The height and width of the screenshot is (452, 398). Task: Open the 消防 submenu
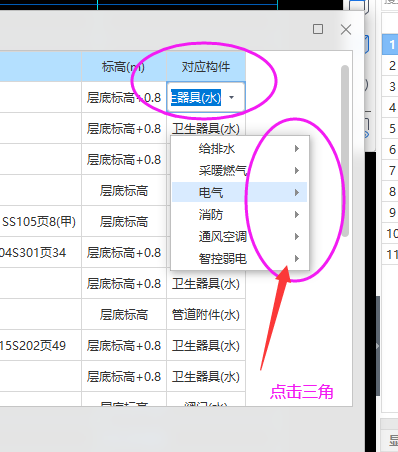coord(239,214)
